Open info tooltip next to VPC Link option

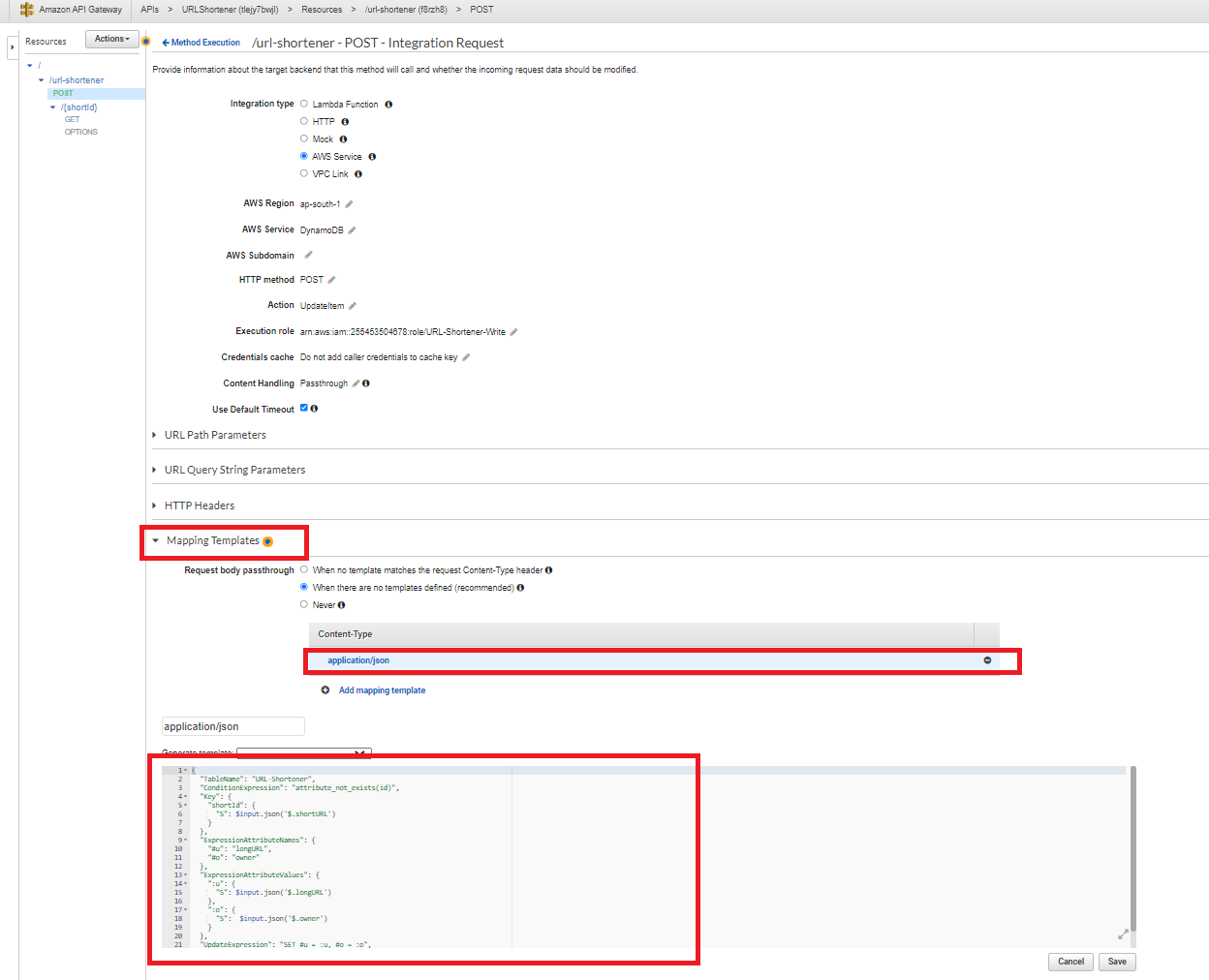pos(358,174)
